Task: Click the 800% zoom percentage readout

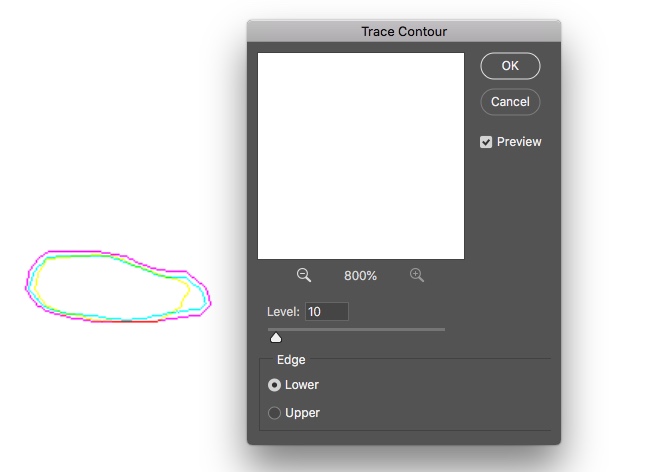Action: [360, 276]
